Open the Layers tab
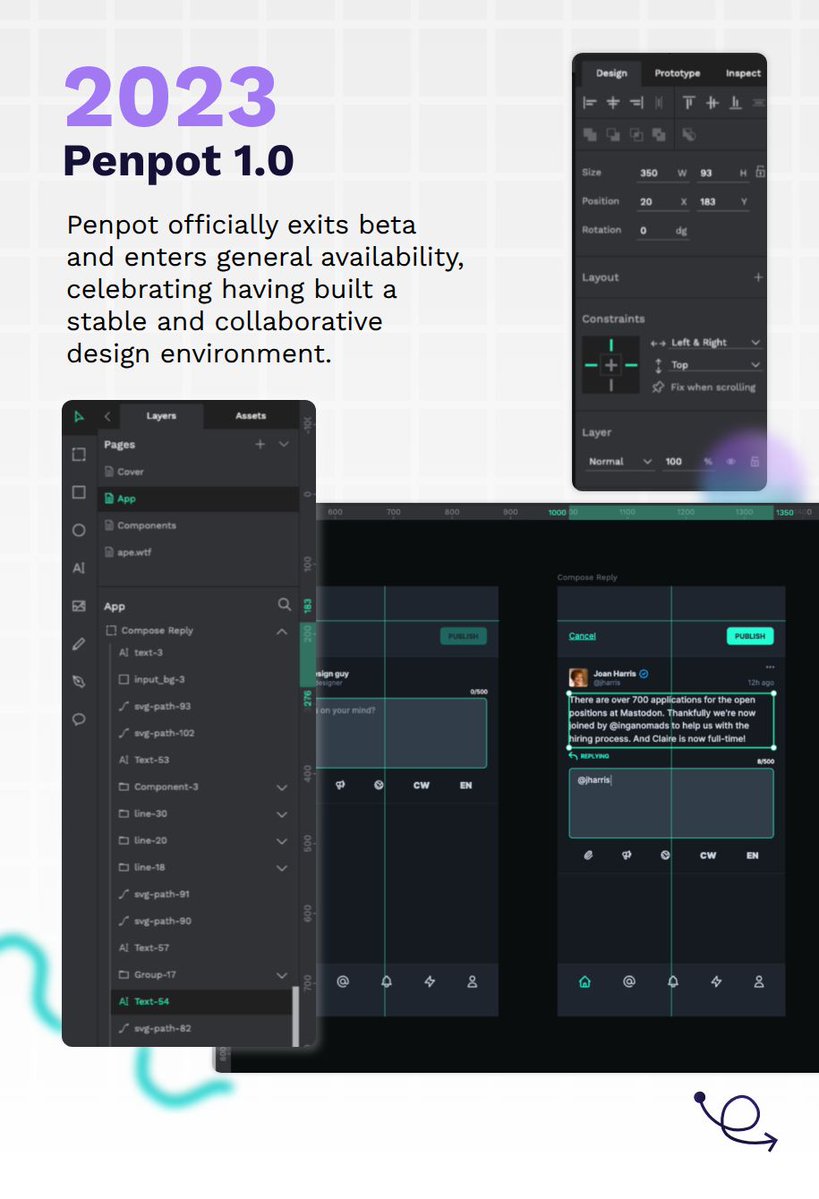The image size is (819, 1199). click(161, 416)
